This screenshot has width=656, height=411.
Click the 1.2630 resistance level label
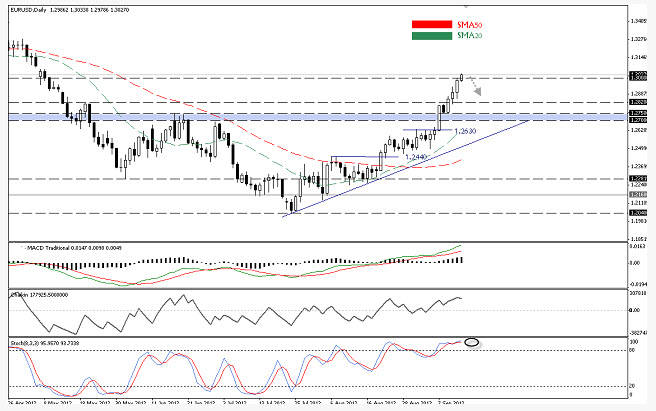click(x=465, y=131)
